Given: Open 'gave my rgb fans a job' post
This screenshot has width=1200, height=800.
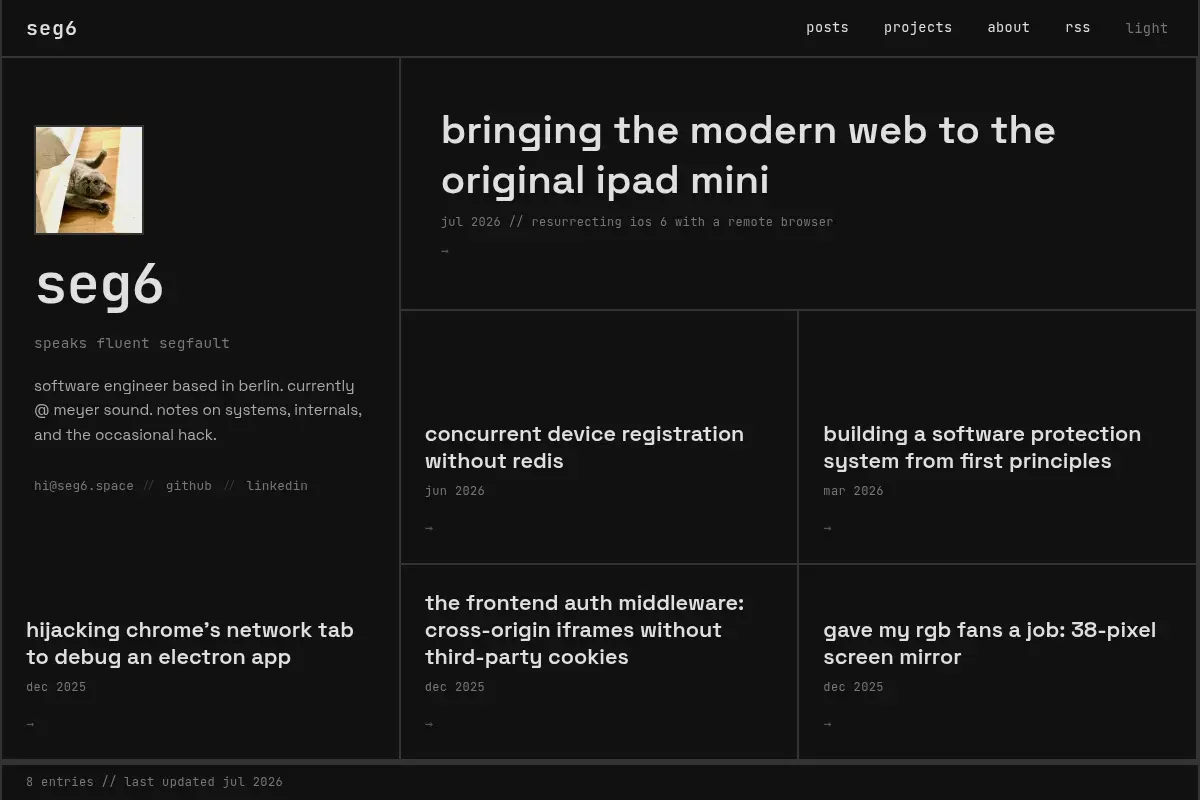Looking at the screenshot, I should [989, 643].
